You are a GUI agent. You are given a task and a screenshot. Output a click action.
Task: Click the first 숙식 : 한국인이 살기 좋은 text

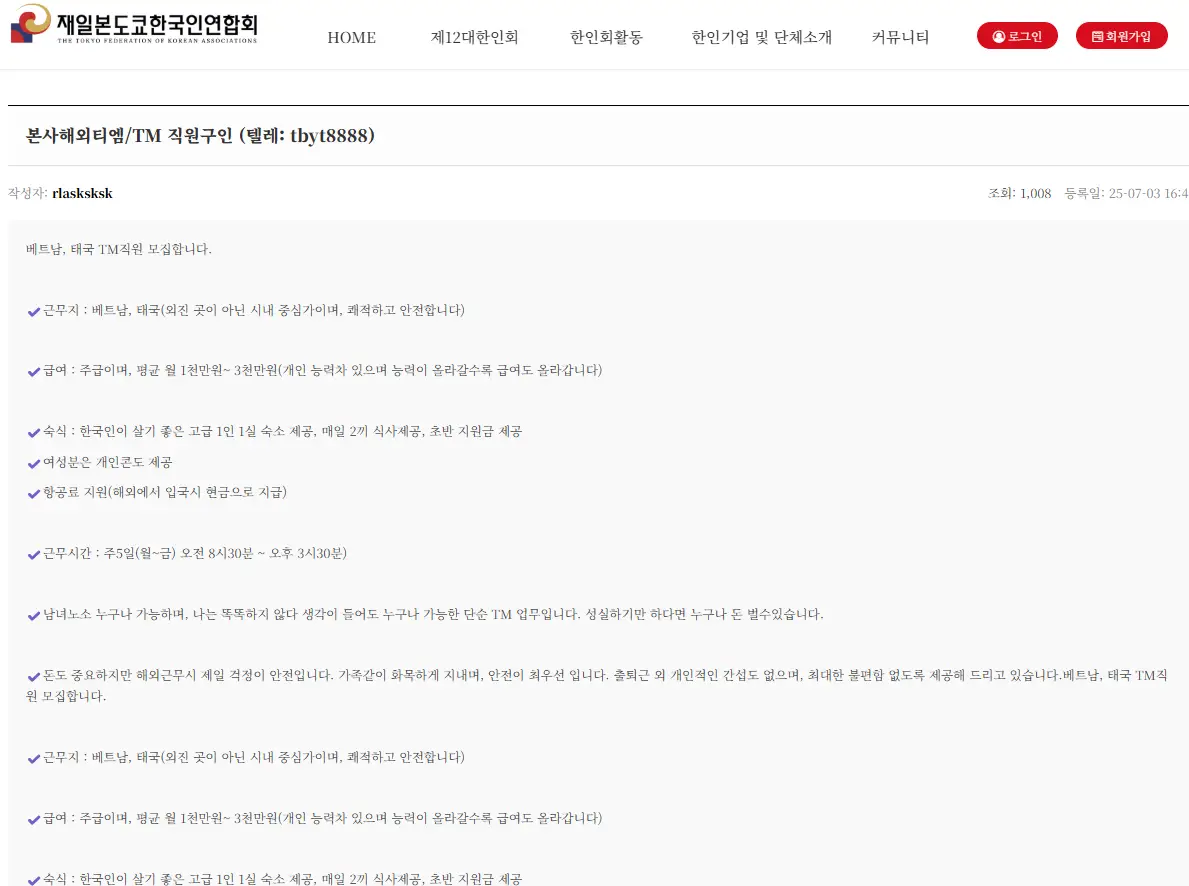point(282,431)
